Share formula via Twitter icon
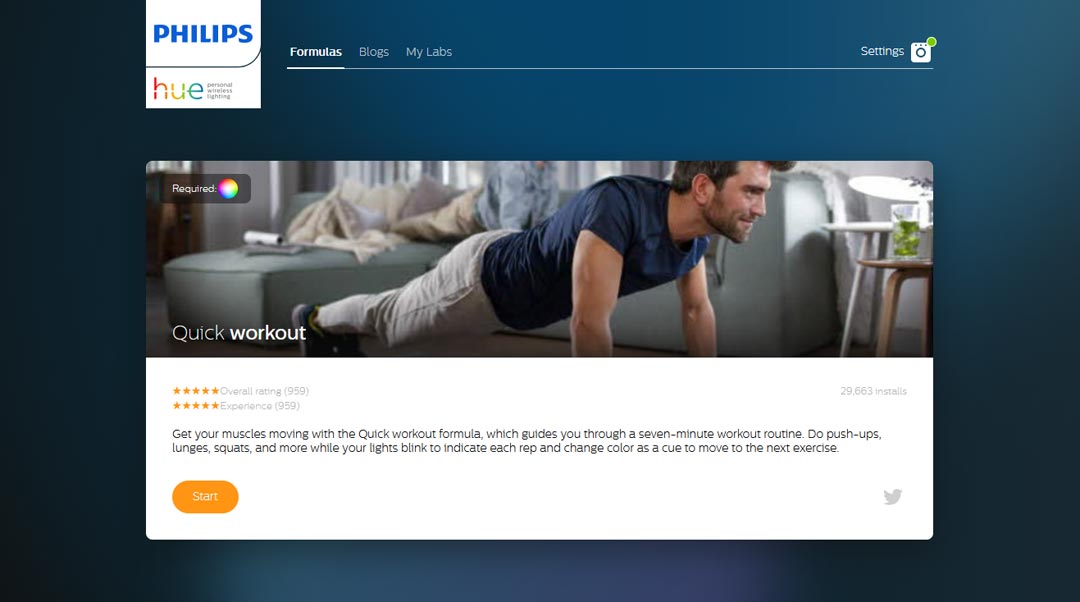 click(893, 497)
